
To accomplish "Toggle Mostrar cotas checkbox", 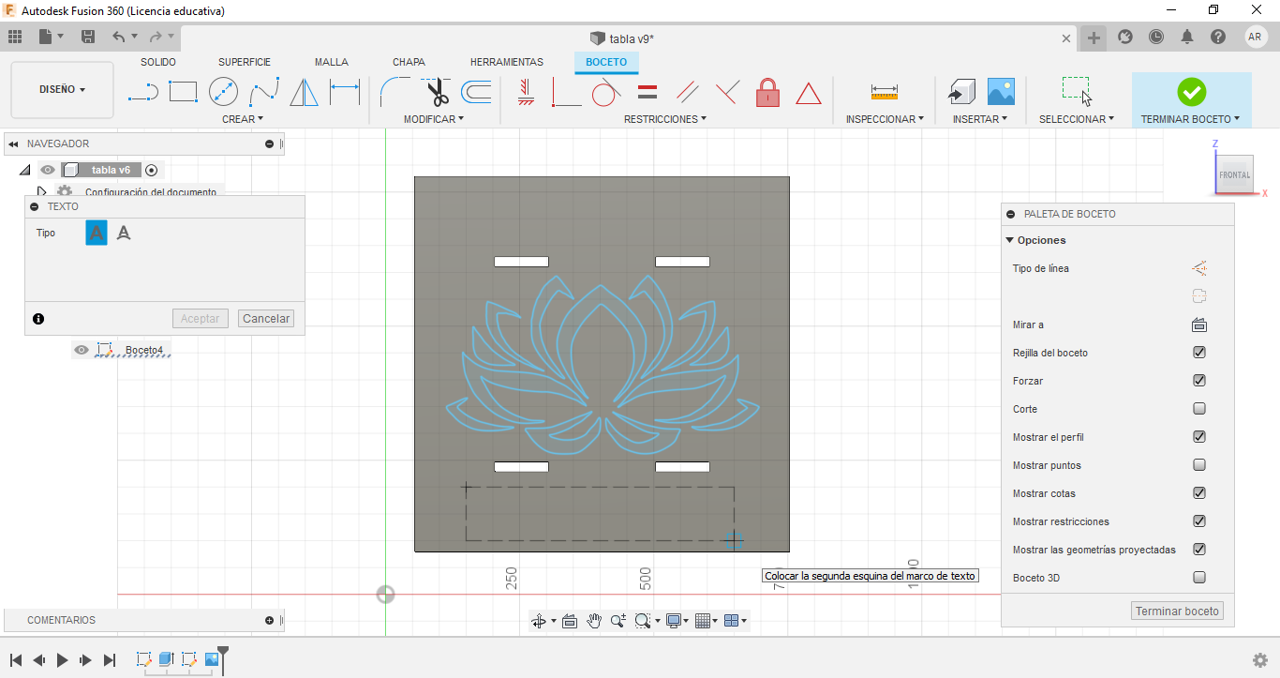I will click(1199, 493).
